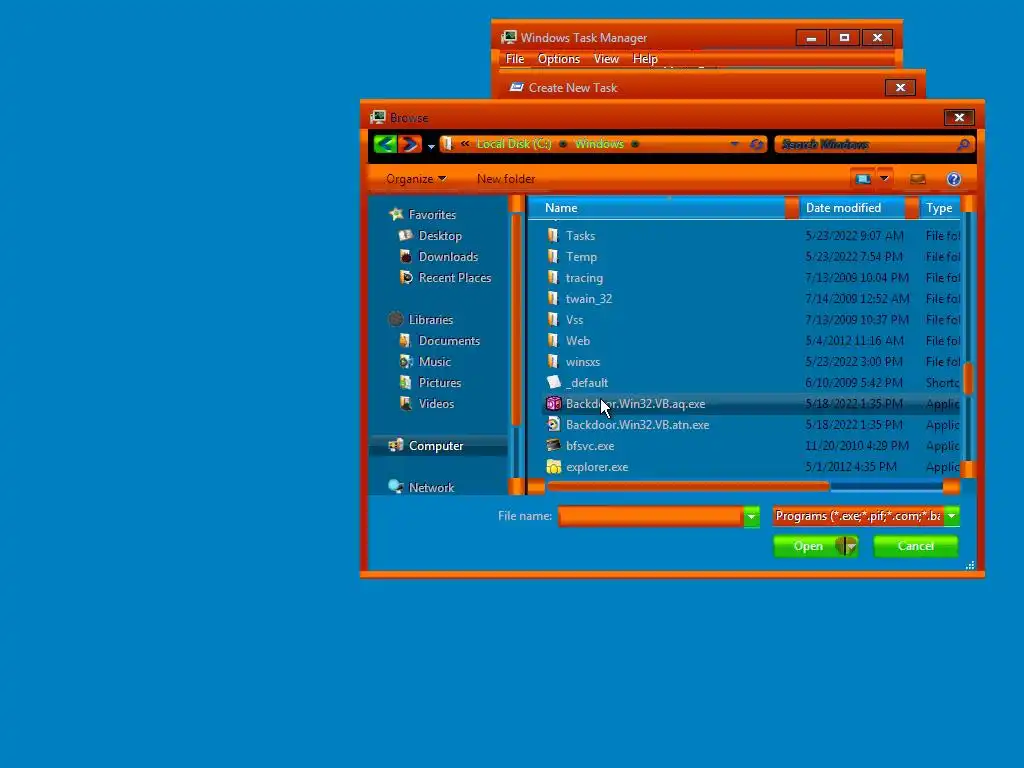
Task: Select Videos library
Action: [x=436, y=404]
